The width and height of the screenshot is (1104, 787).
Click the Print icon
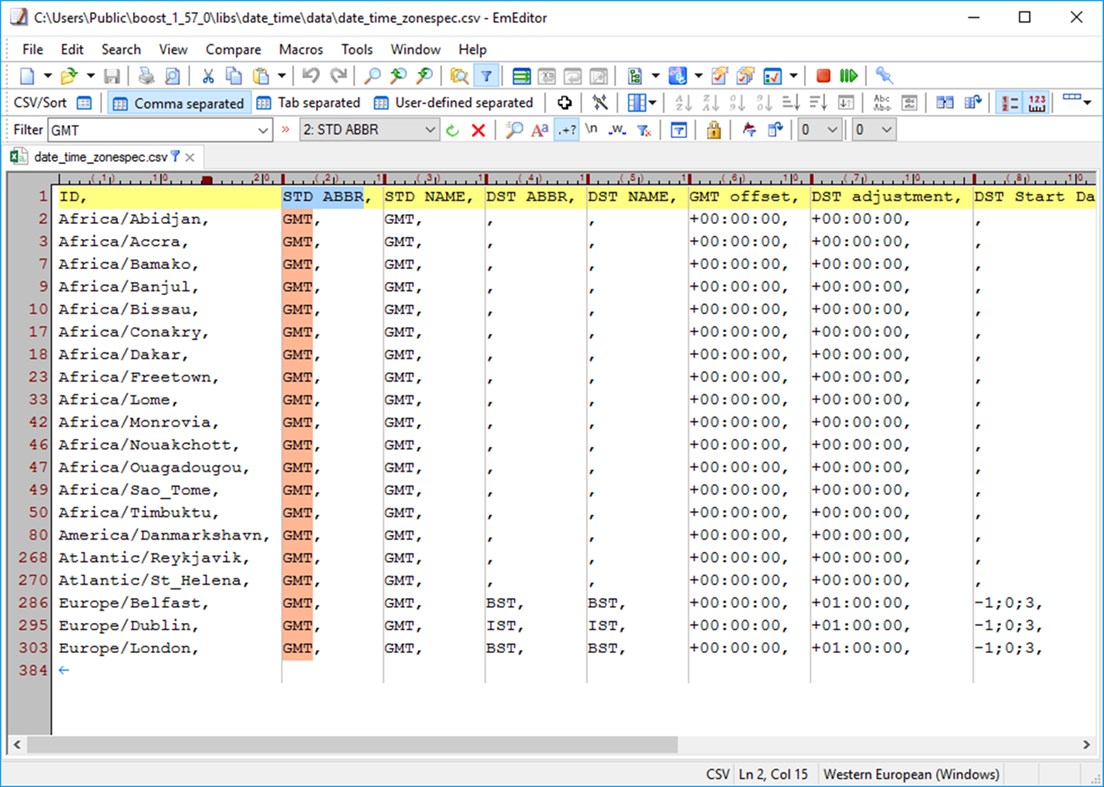(146, 75)
